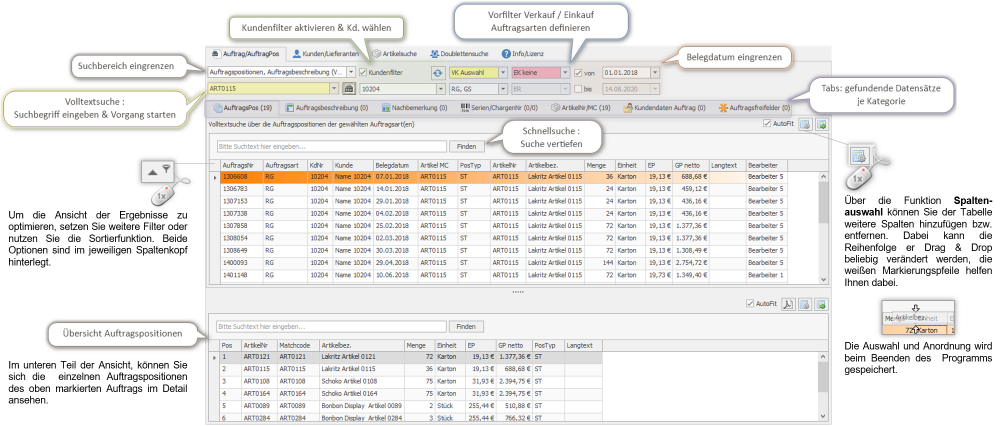
Task: Sort by the AuftragsNr column header
Action: 242,164
